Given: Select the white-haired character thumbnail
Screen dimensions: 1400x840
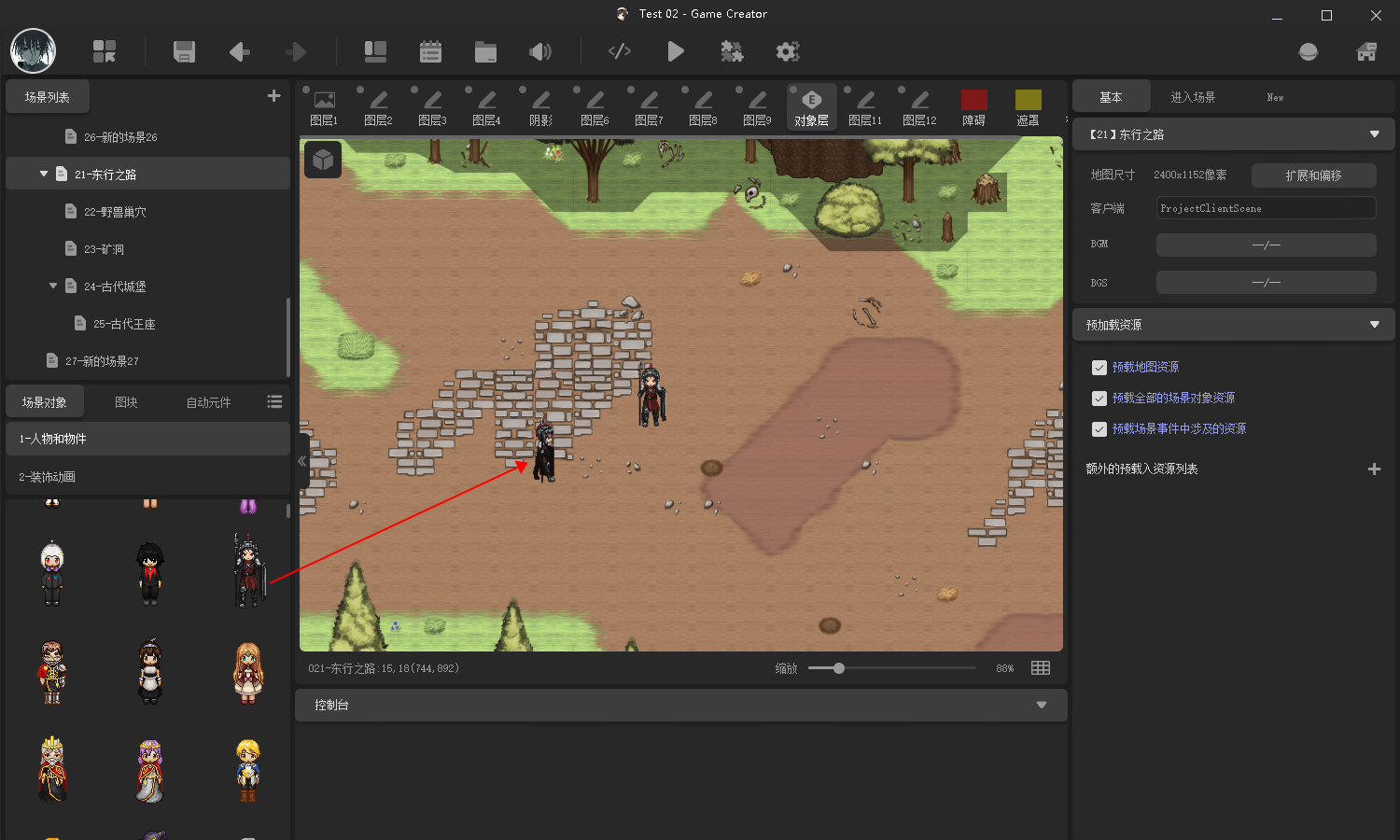Looking at the screenshot, I should coord(52,573).
